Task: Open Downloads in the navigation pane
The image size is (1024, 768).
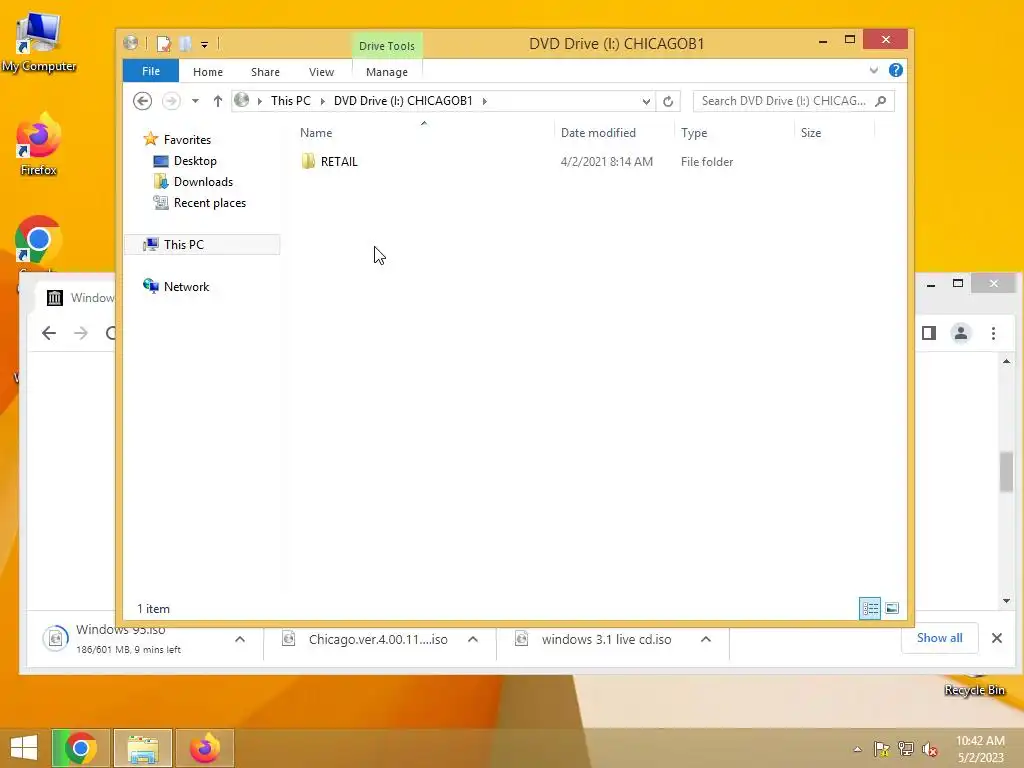Action: point(203,182)
